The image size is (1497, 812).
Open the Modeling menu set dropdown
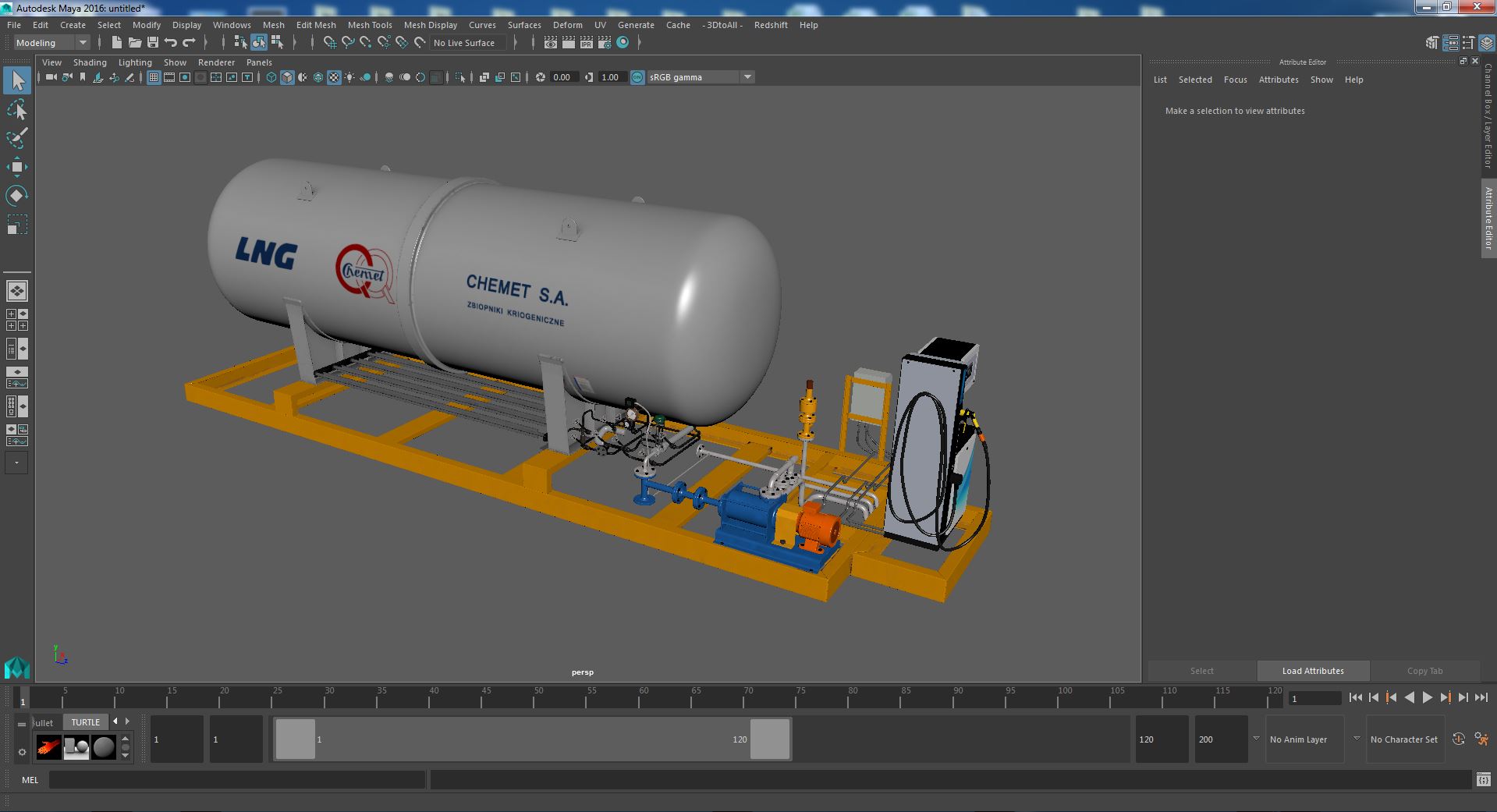point(51,43)
